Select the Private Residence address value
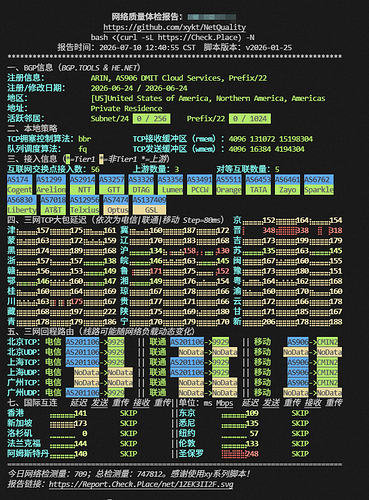The image size is (369, 500). point(126,108)
